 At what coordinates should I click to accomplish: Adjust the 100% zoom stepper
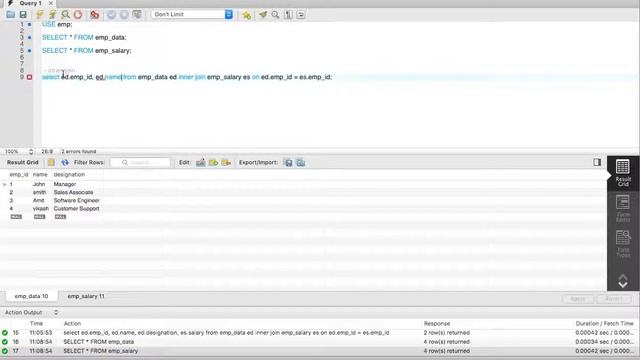click(31, 151)
